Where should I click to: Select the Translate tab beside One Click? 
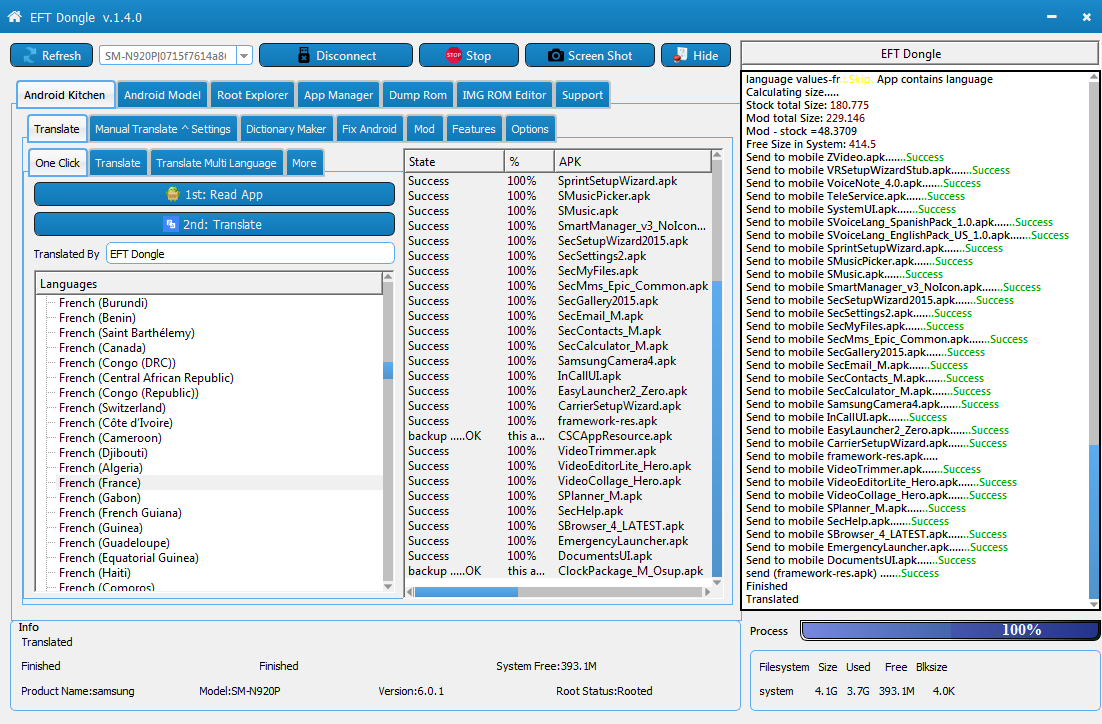coord(118,163)
